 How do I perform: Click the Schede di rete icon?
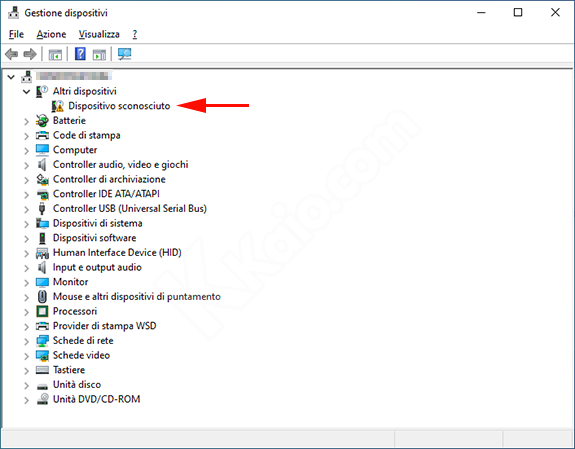[x=42, y=340]
